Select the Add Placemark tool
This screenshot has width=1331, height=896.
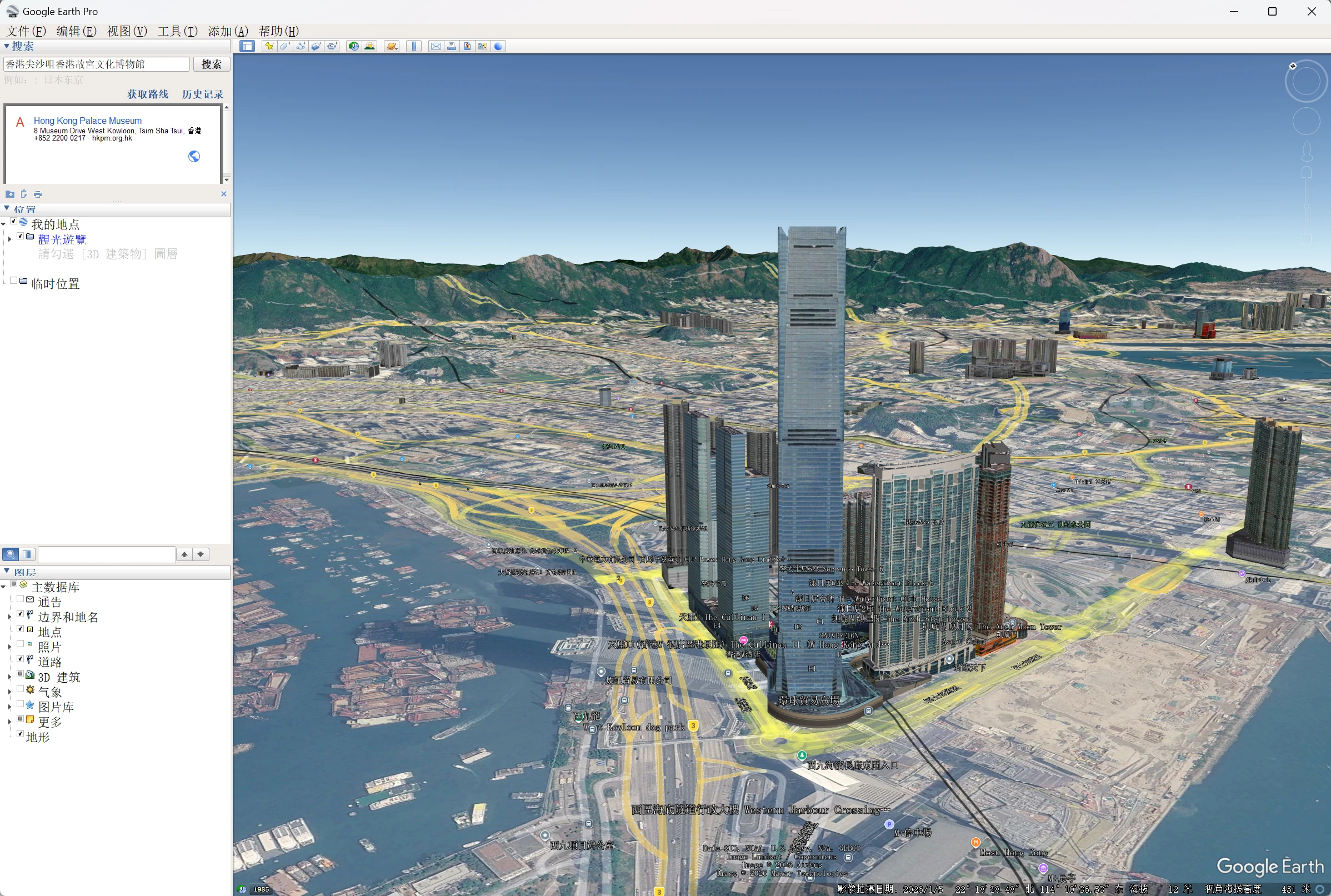coord(269,46)
